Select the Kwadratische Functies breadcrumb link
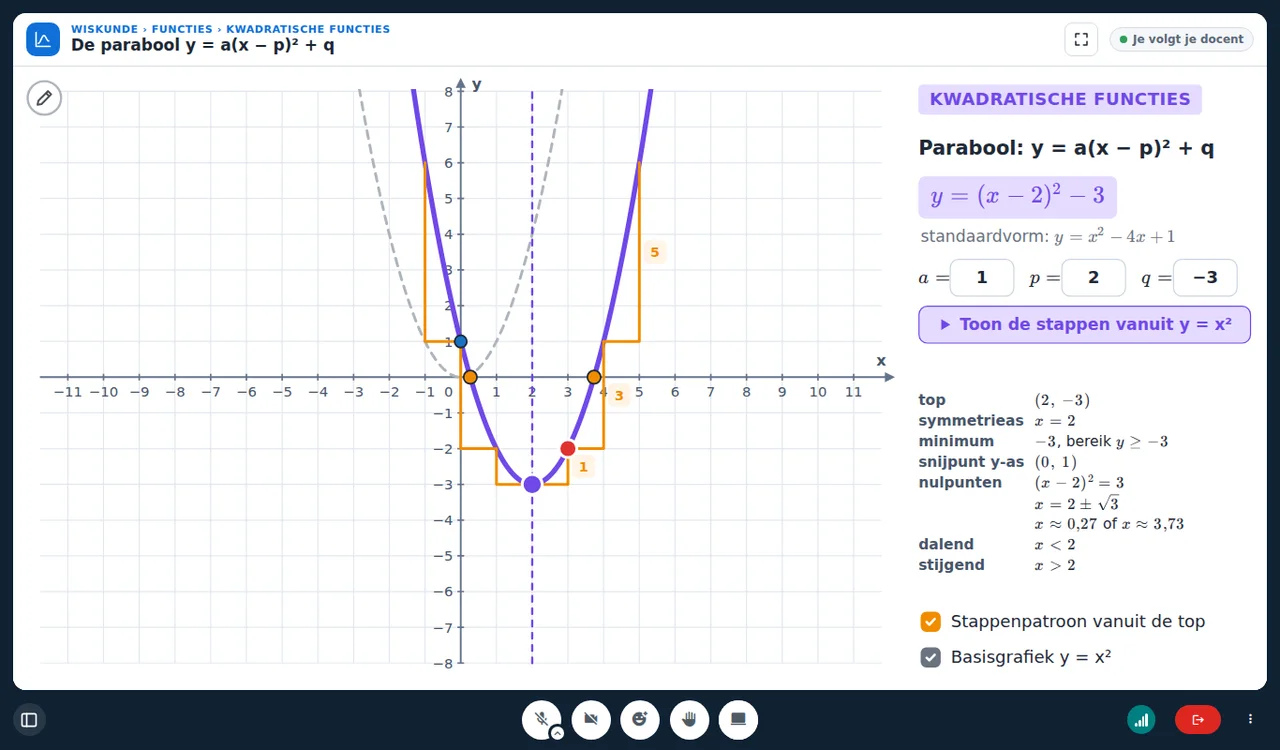 [x=308, y=29]
